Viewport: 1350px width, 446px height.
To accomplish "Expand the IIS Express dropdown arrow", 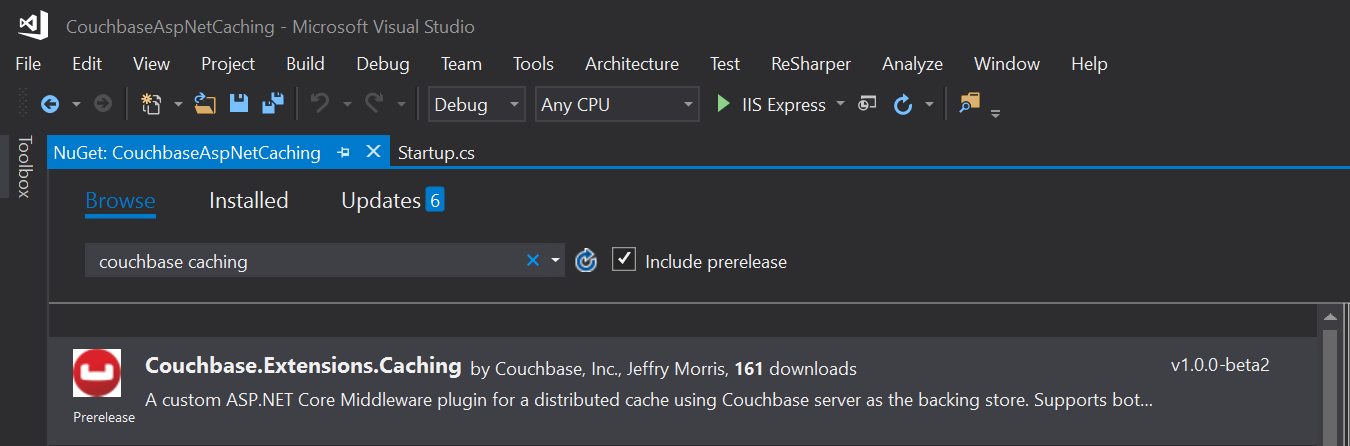I will 840,104.
